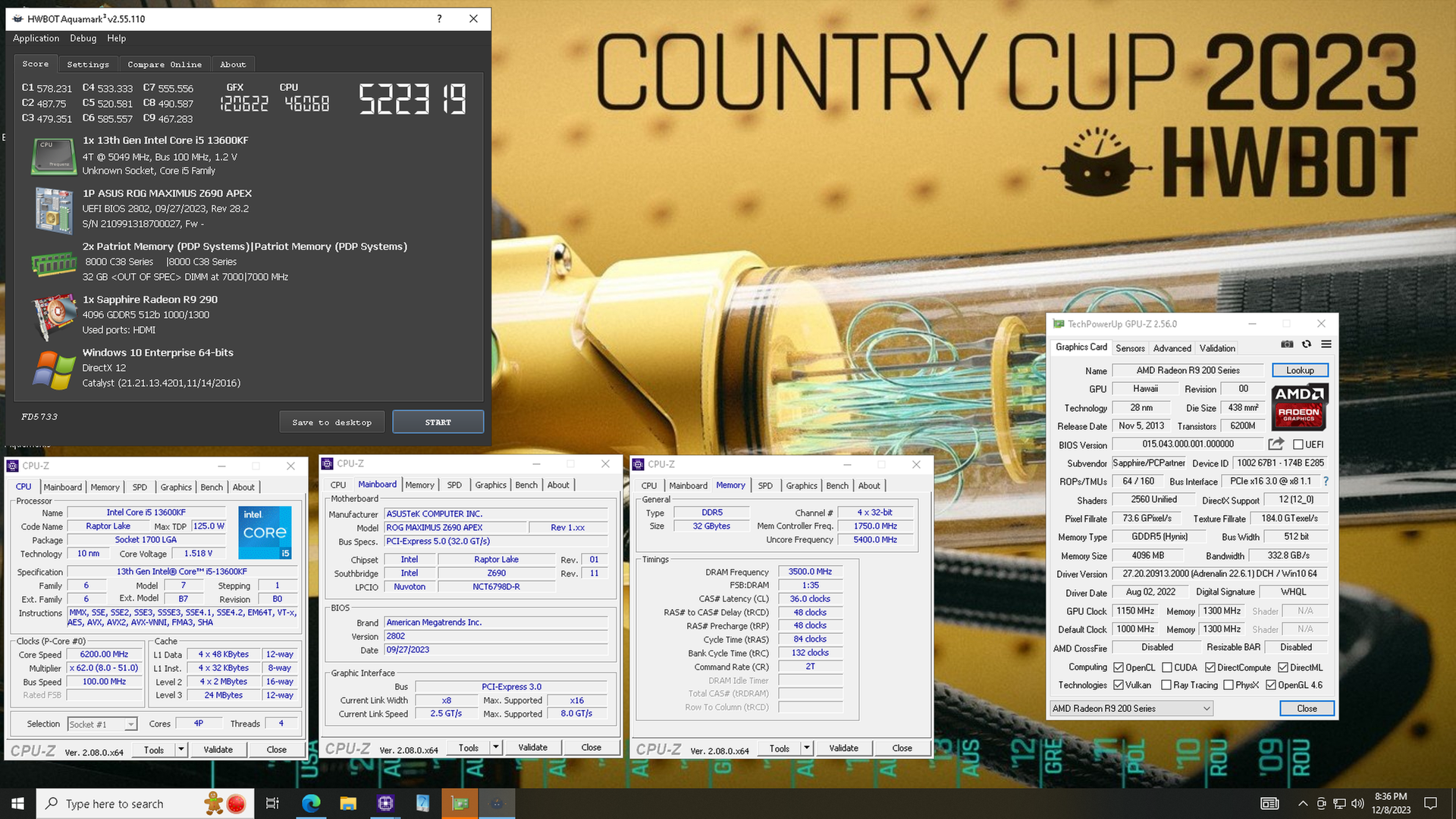
Task: Click the Tools button in CPU-Z Mainboard window
Action: click(x=469, y=748)
